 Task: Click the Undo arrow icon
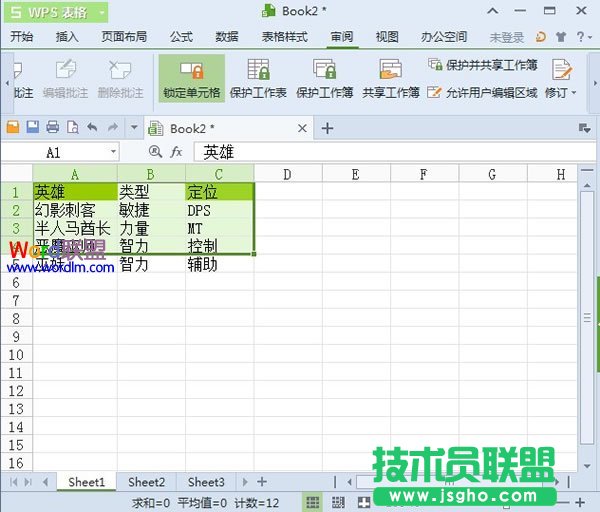(92, 127)
